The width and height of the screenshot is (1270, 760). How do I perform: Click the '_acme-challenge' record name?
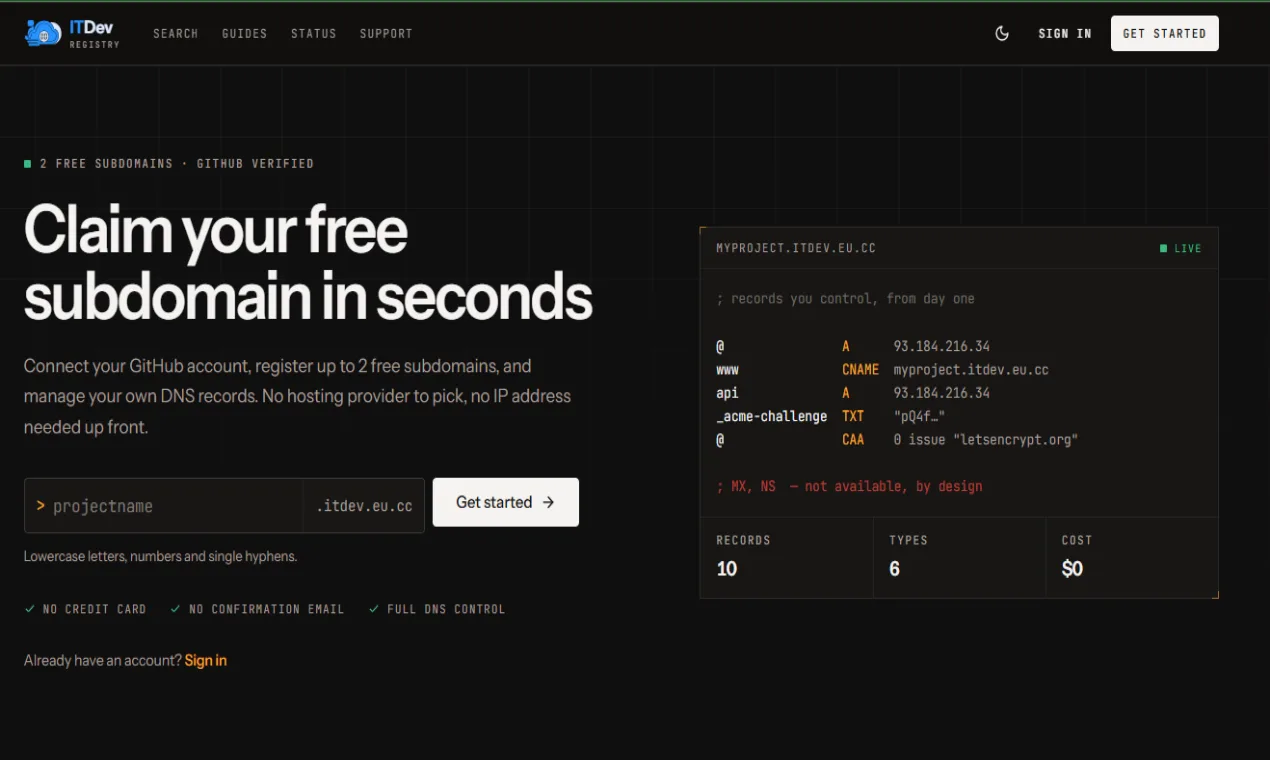click(x=772, y=416)
